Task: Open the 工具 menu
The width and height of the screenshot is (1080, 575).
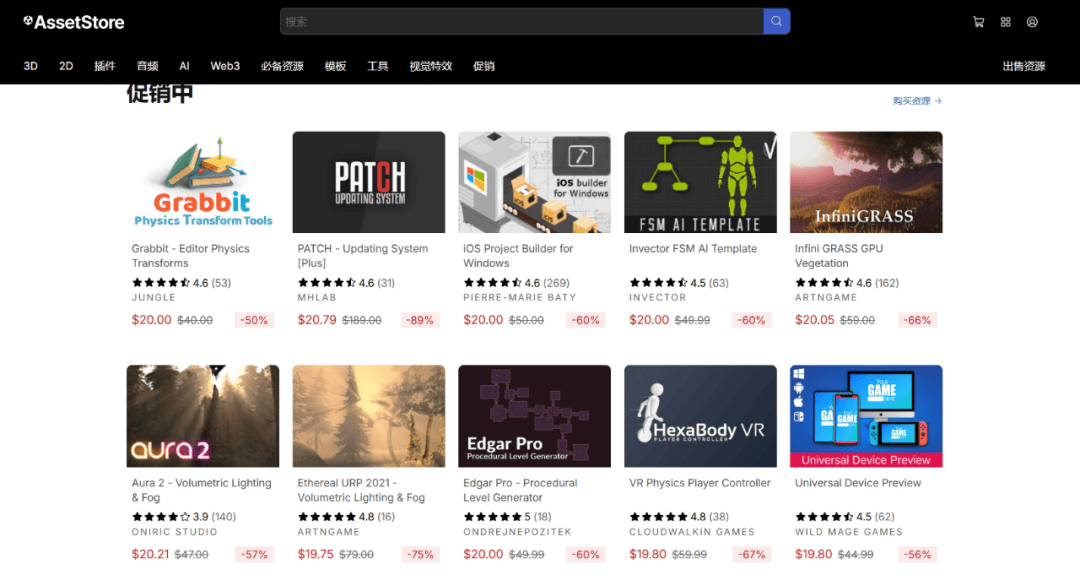Action: click(377, 66)
